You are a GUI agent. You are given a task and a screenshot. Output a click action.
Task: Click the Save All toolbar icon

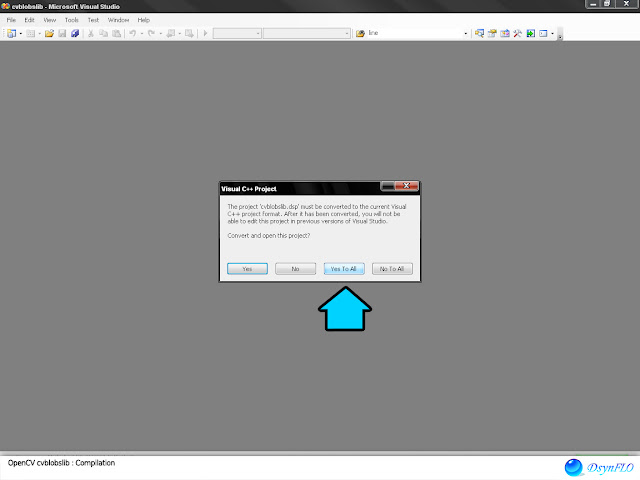(75, 33)
